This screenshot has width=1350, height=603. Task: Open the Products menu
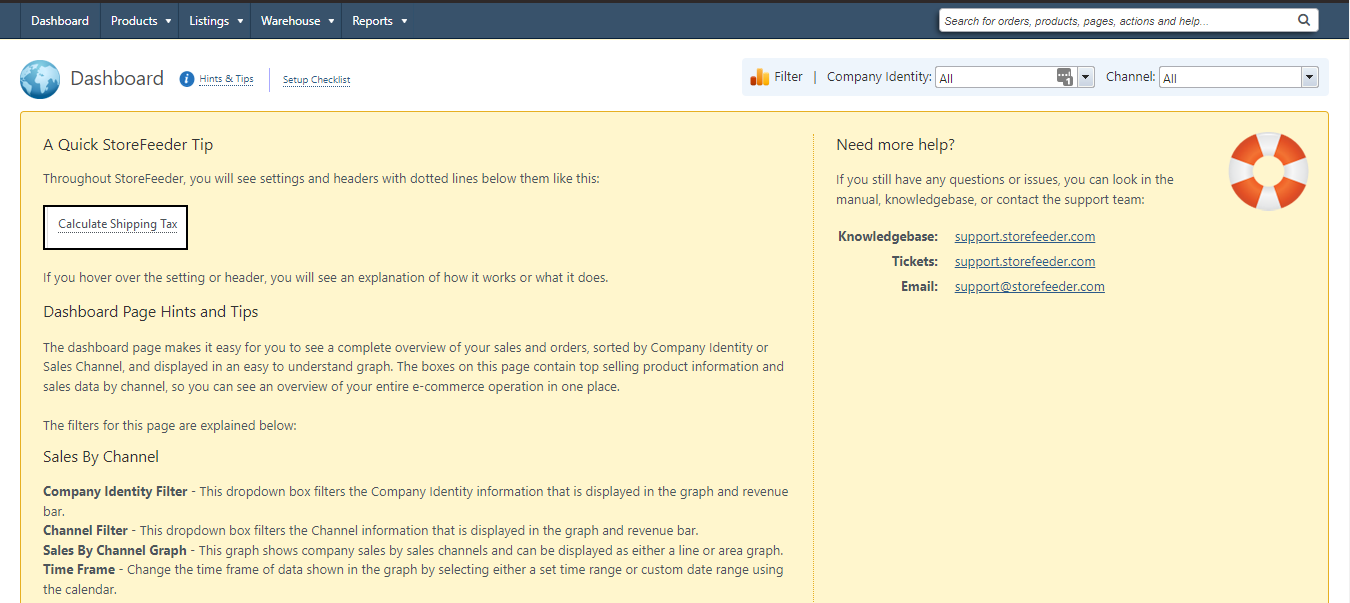pyautogui.click(x=140, y=20)
